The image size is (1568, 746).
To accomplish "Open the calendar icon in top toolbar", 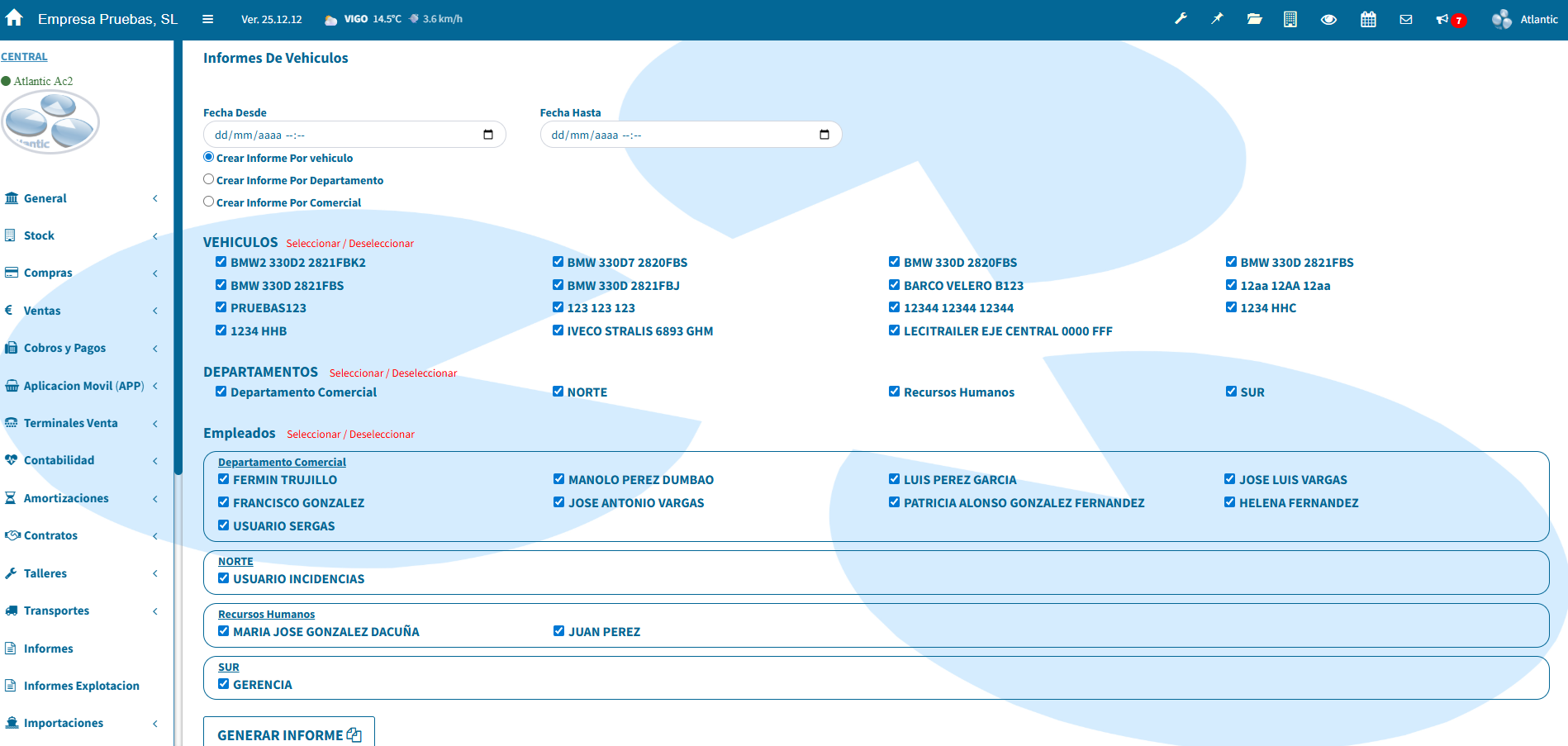I will pos(1368,19).
